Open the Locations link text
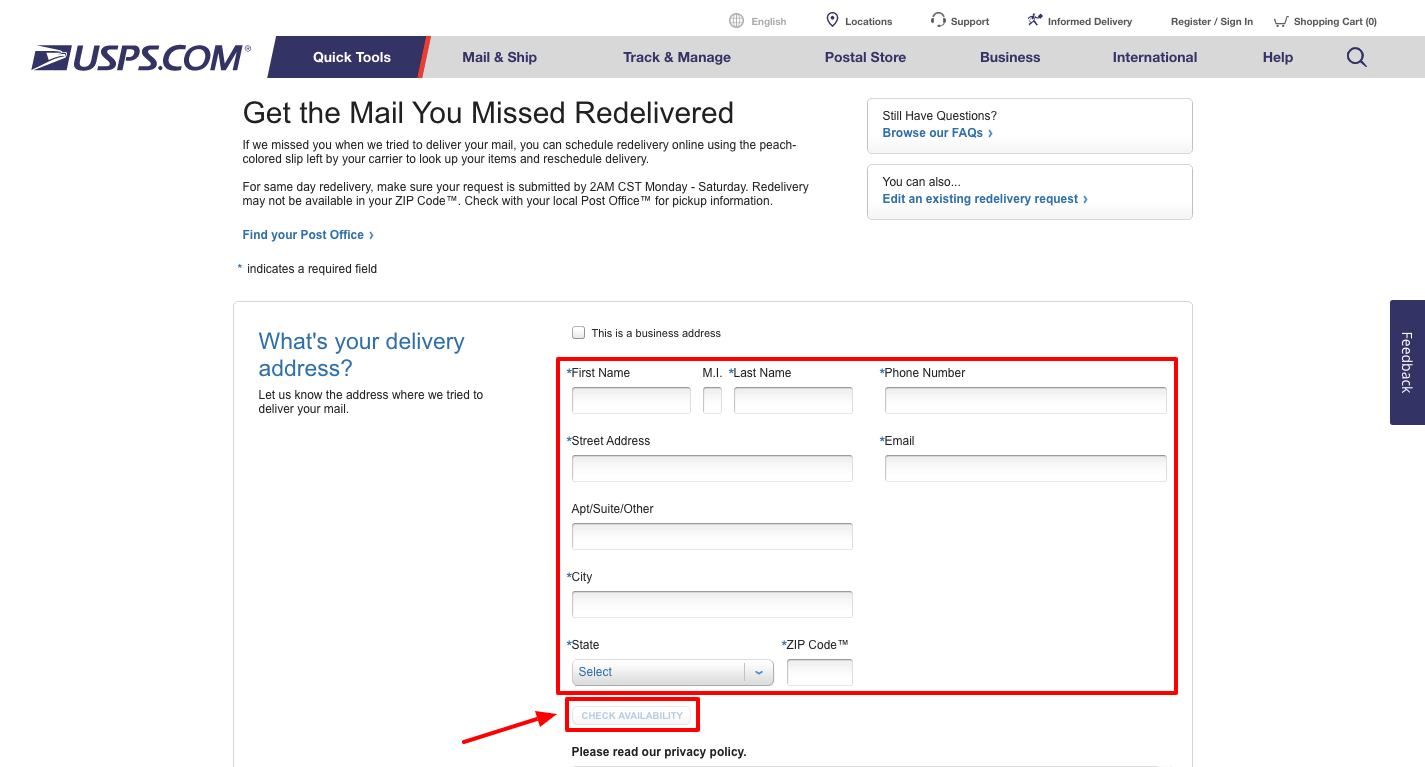The height and width of the screenshot is (767, 1425). pos(868,22)
